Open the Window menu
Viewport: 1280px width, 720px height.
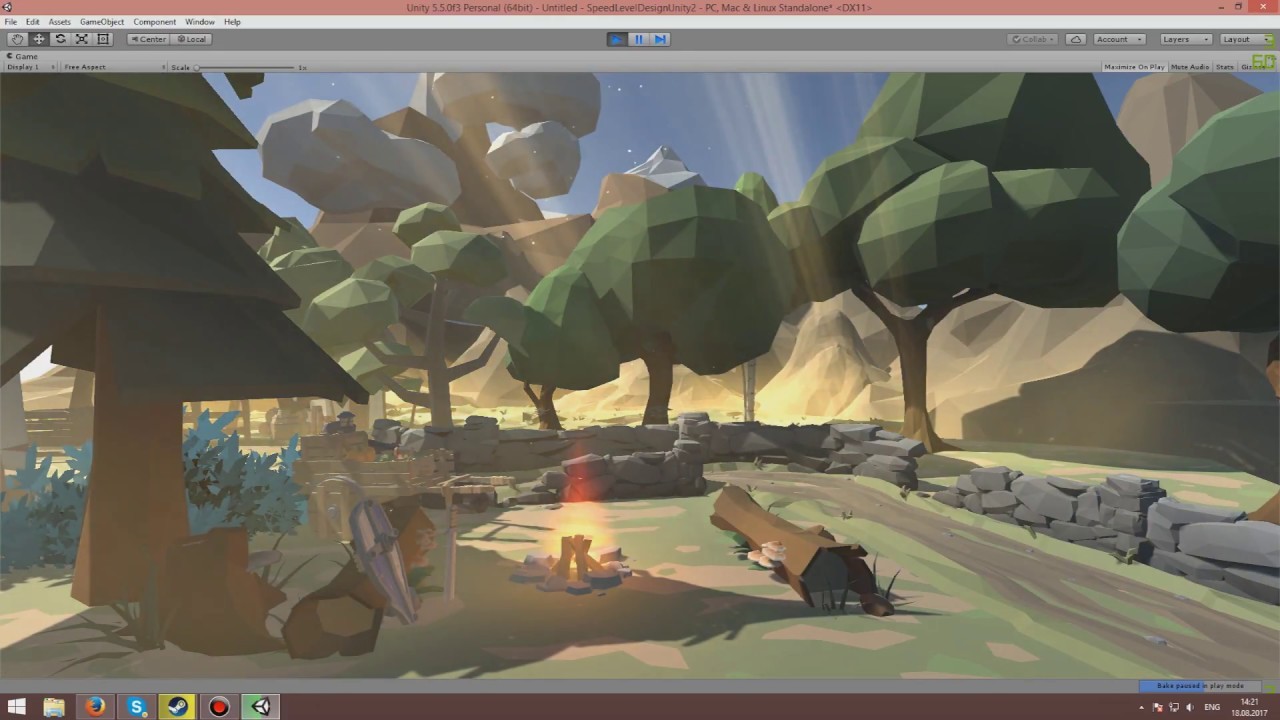pos(200,22)
